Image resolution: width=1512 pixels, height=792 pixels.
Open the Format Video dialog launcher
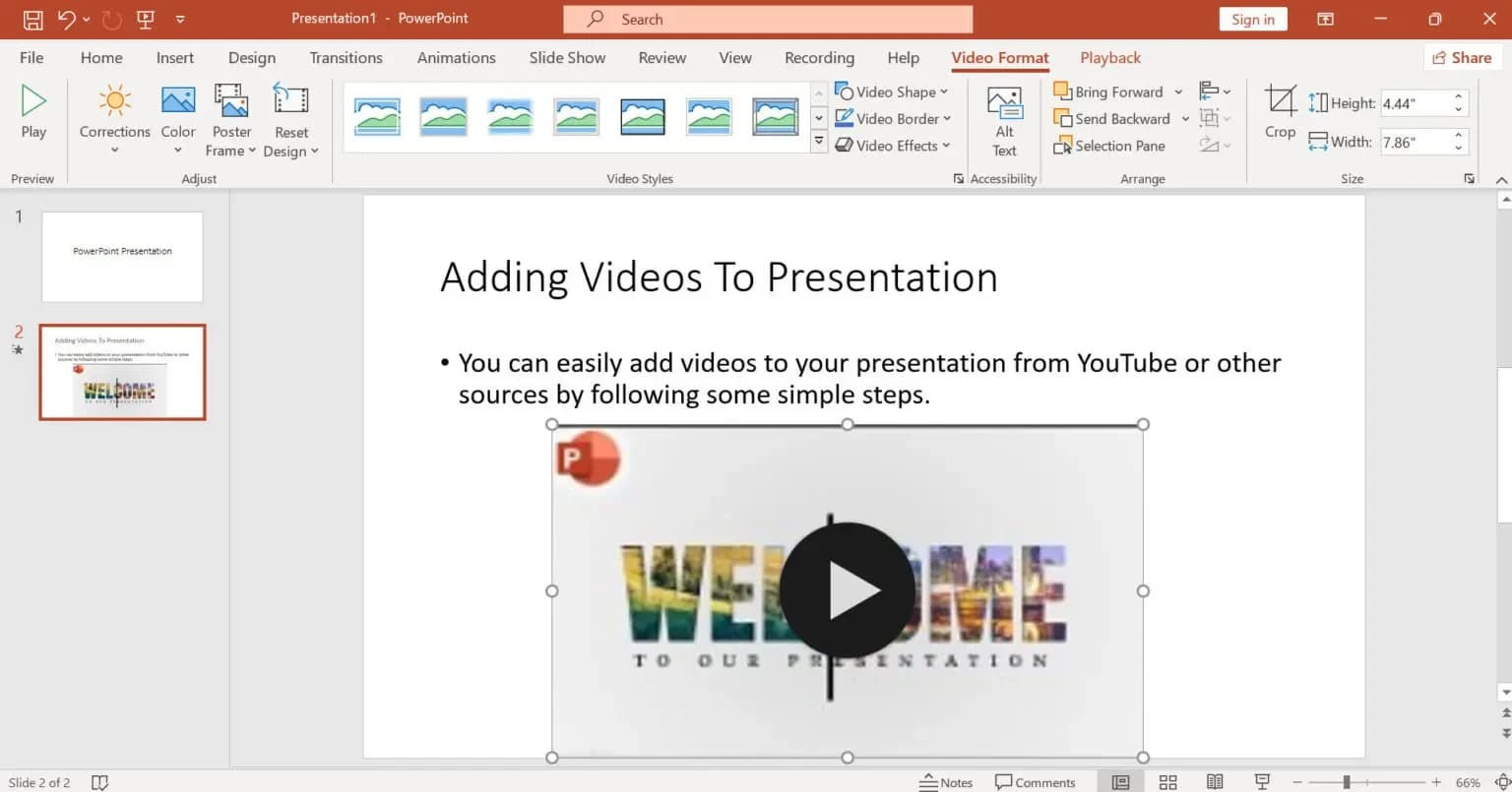[x=959, y=179]
